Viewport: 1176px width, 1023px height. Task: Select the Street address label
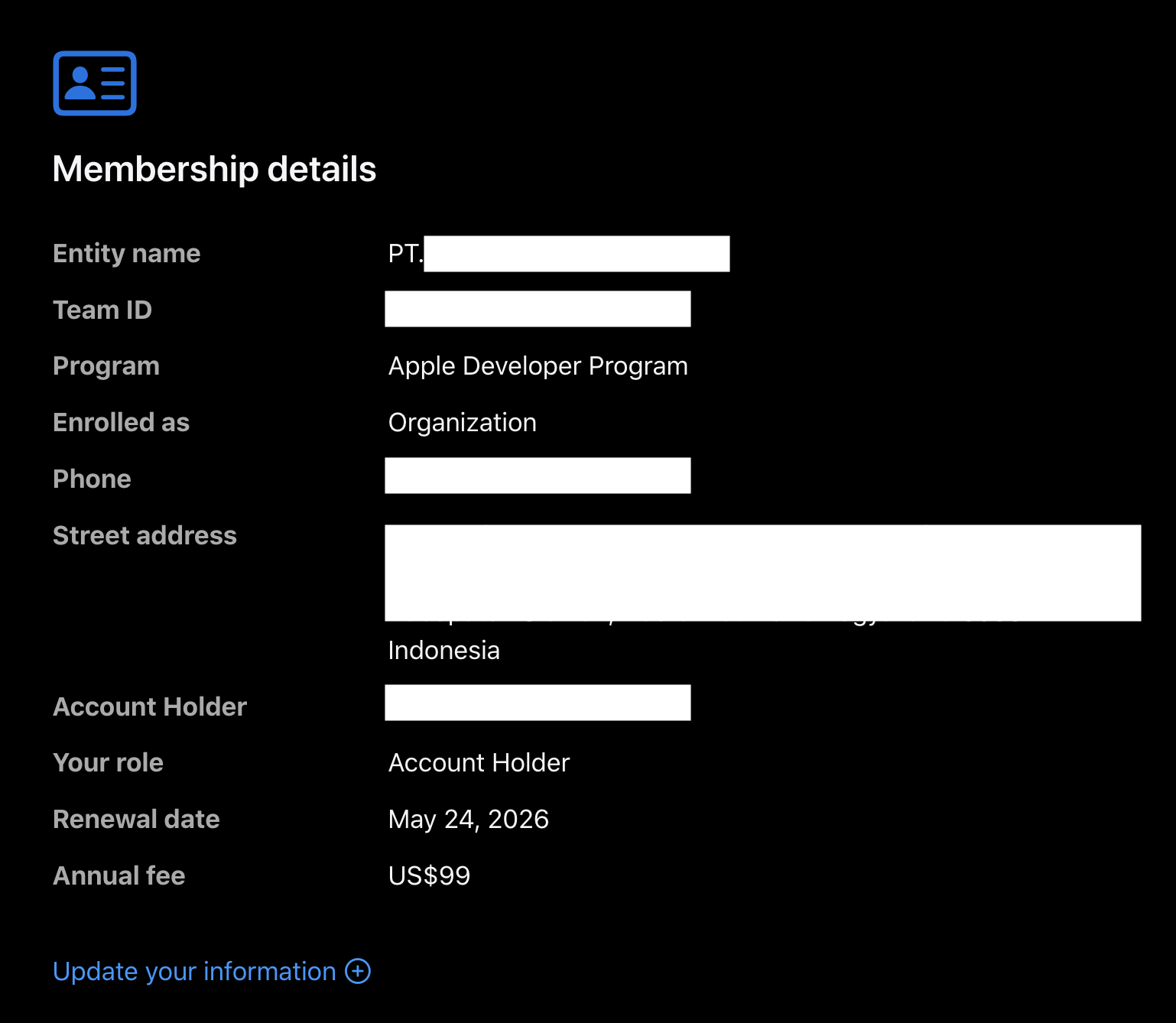point(145,535)
